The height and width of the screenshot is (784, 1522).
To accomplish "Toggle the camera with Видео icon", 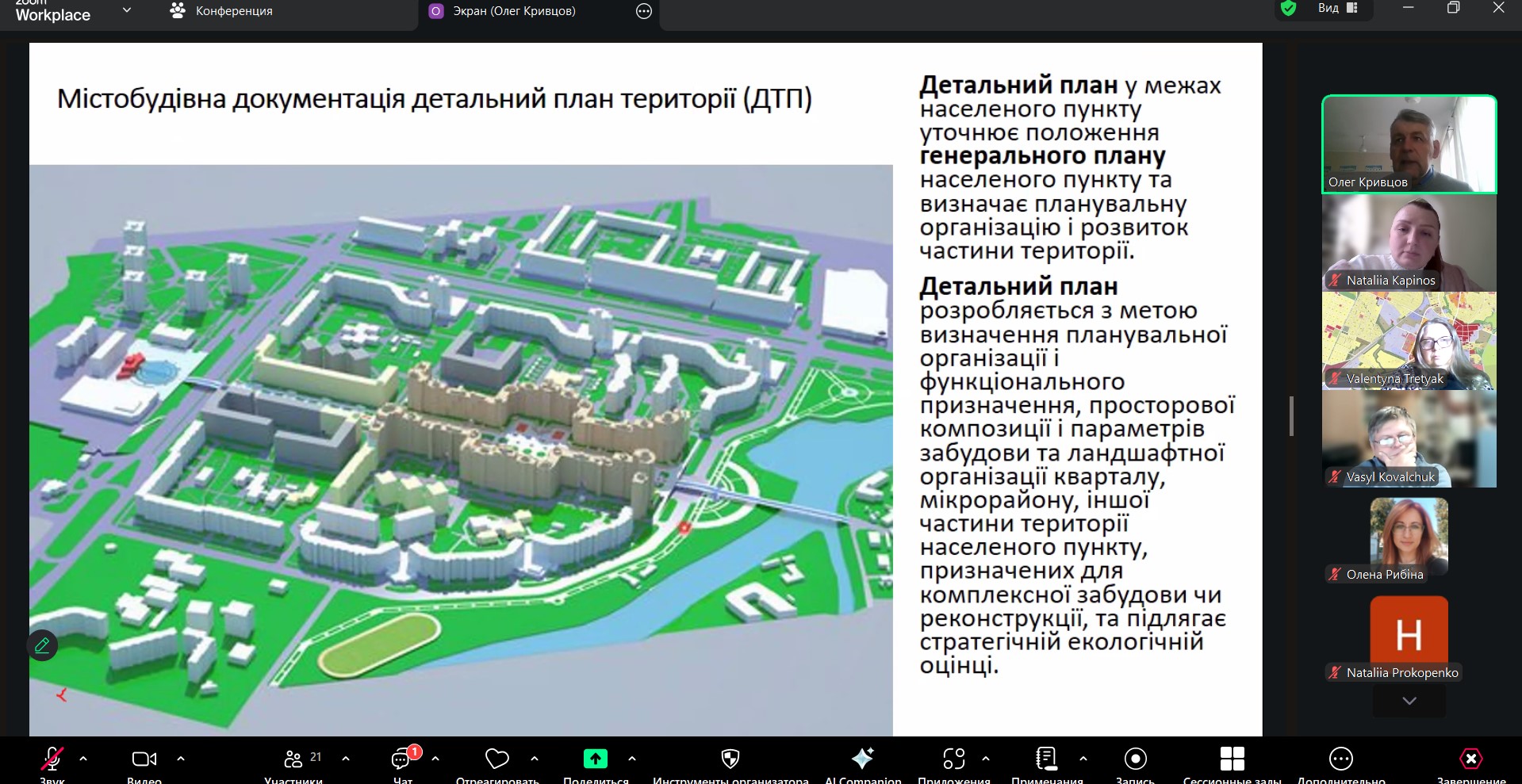I will tap(144, 759).
